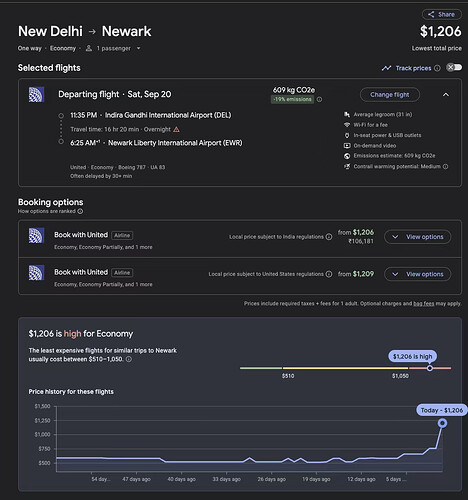The width and height of the screenshot is (468, 500).
Task: Click the price range indicator marker
Action: [430, 368]
